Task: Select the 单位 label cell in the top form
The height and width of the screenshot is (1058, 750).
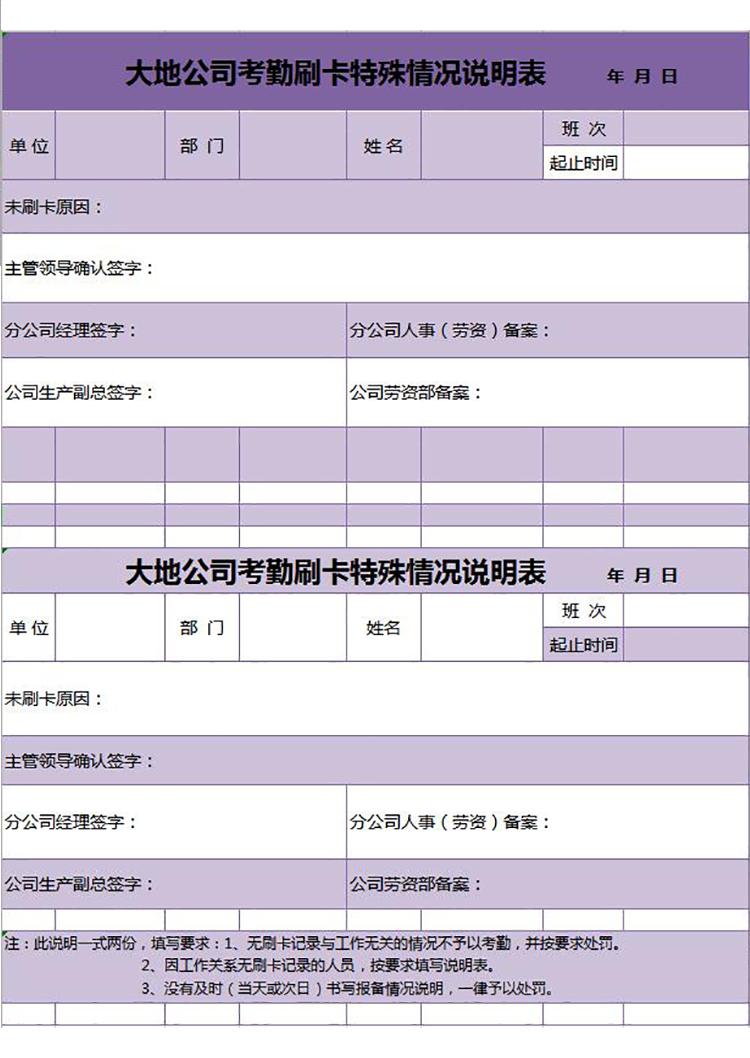Action: click(x=28, y=145)
